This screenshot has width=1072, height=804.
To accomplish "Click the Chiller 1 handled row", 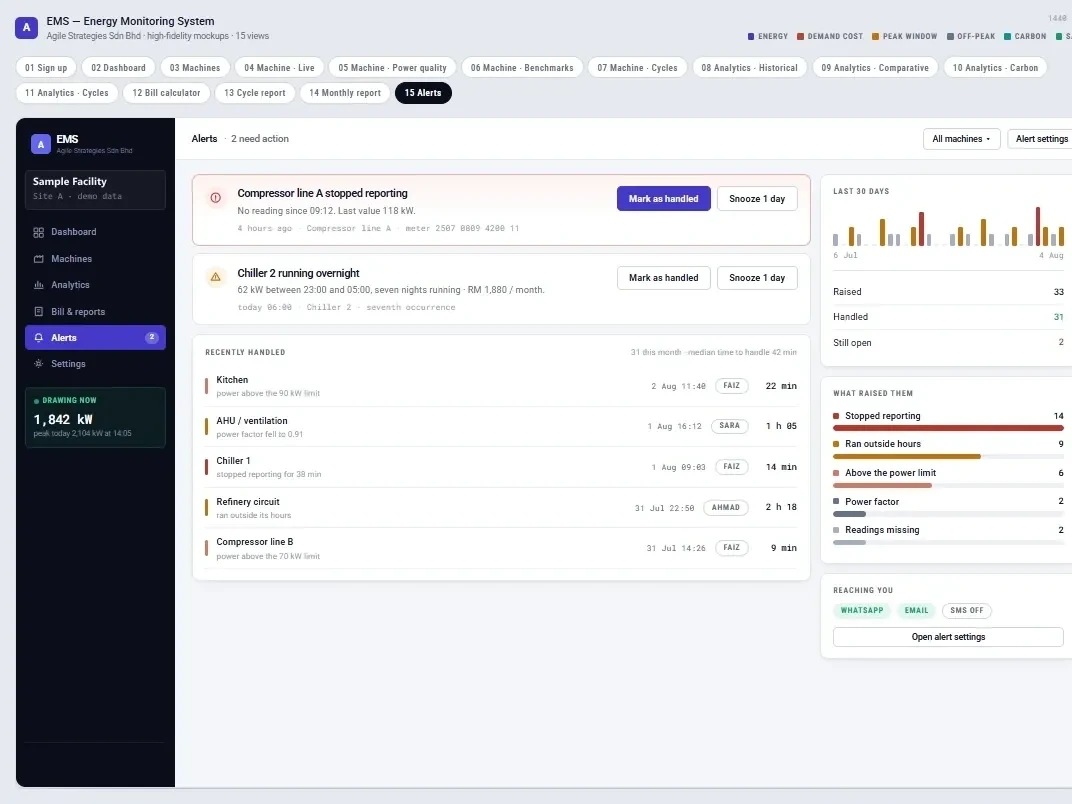I will tap(501, 467).
